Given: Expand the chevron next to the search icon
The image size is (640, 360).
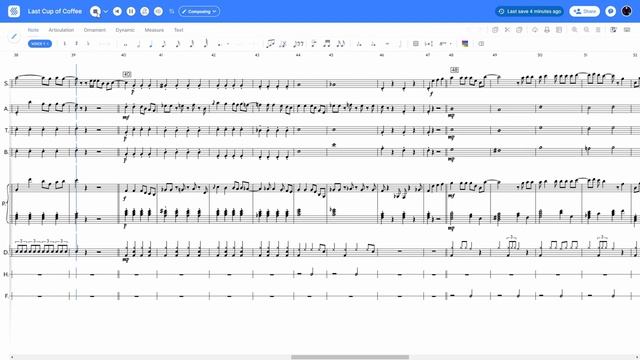Looking at the screenshot, I should (106, 11).
